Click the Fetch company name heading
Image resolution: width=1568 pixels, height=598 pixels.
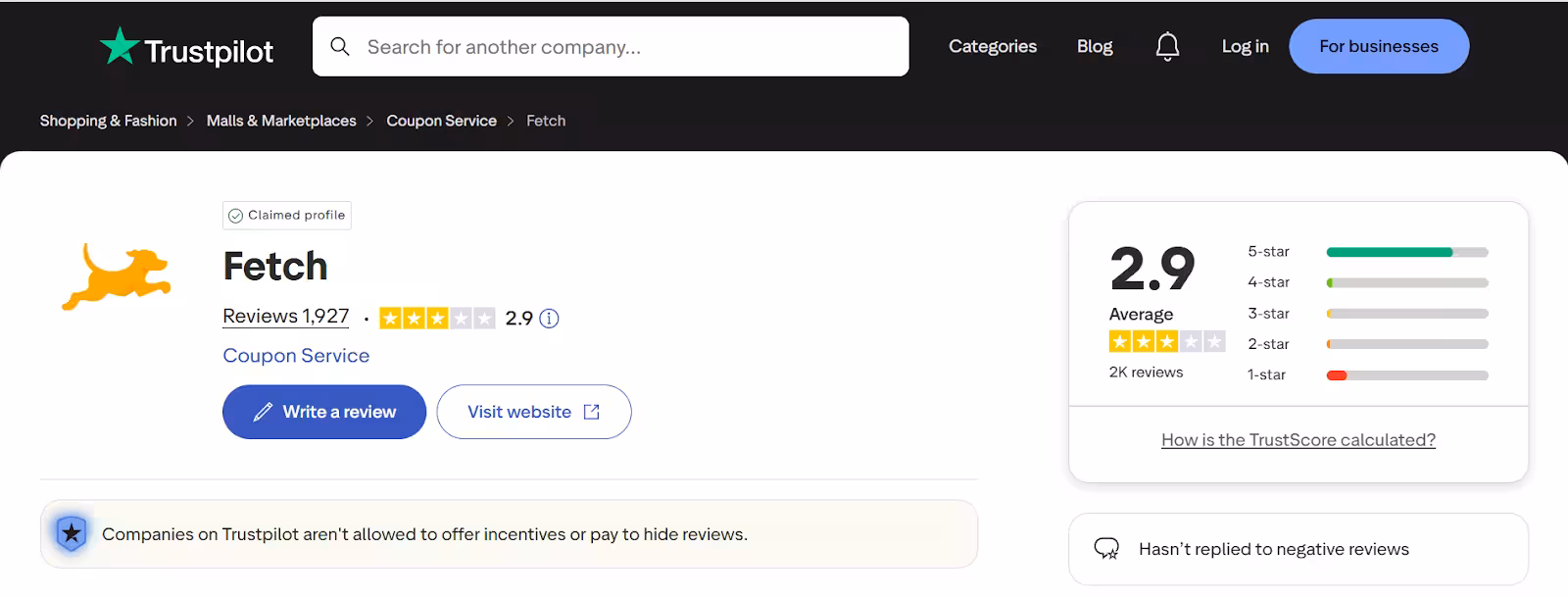click(x=275, y=267)
